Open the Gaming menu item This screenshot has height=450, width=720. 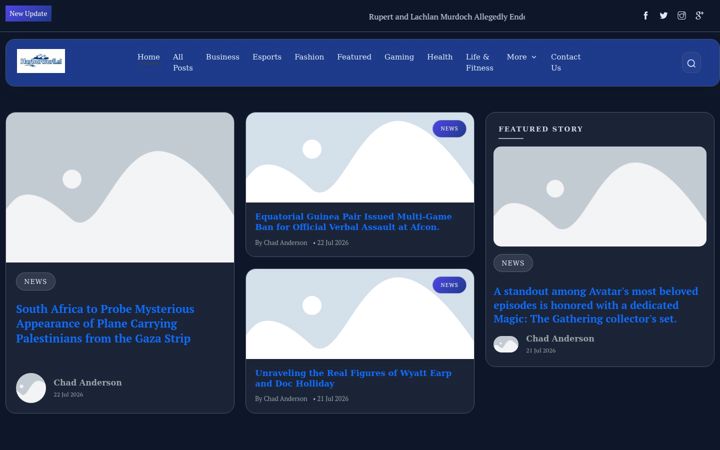tap(399, 57)
